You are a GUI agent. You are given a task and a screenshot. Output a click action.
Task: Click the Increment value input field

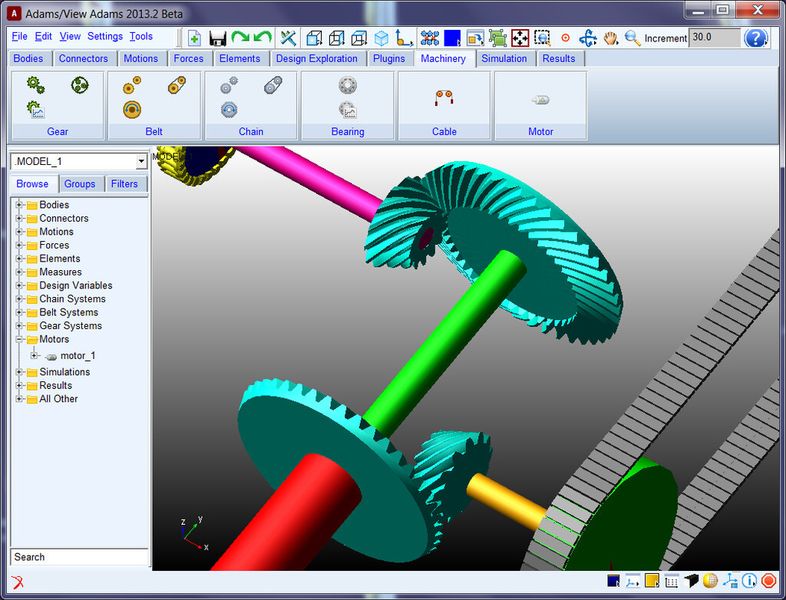pos(714,38)
